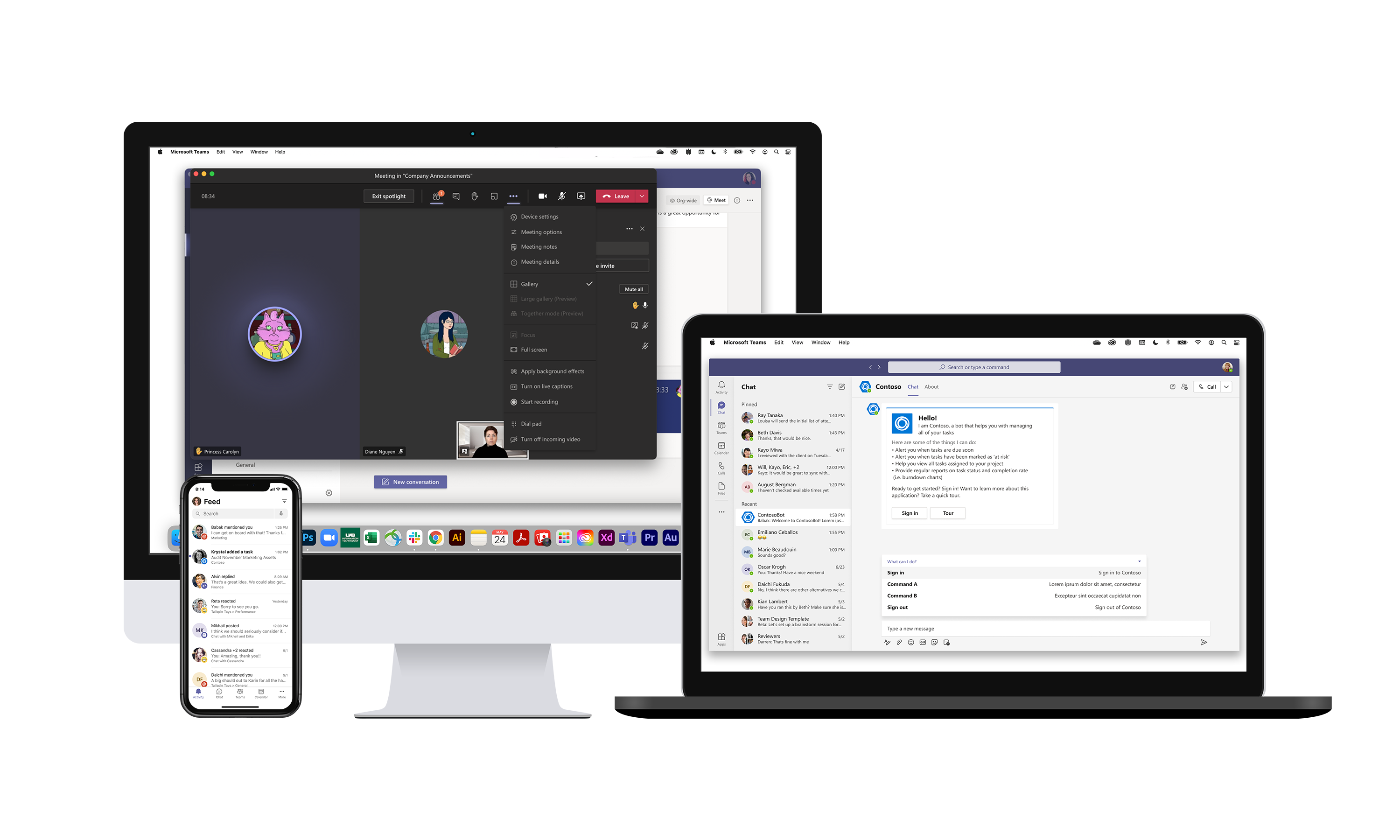Click the Leave meeting button

click(617, 196)
